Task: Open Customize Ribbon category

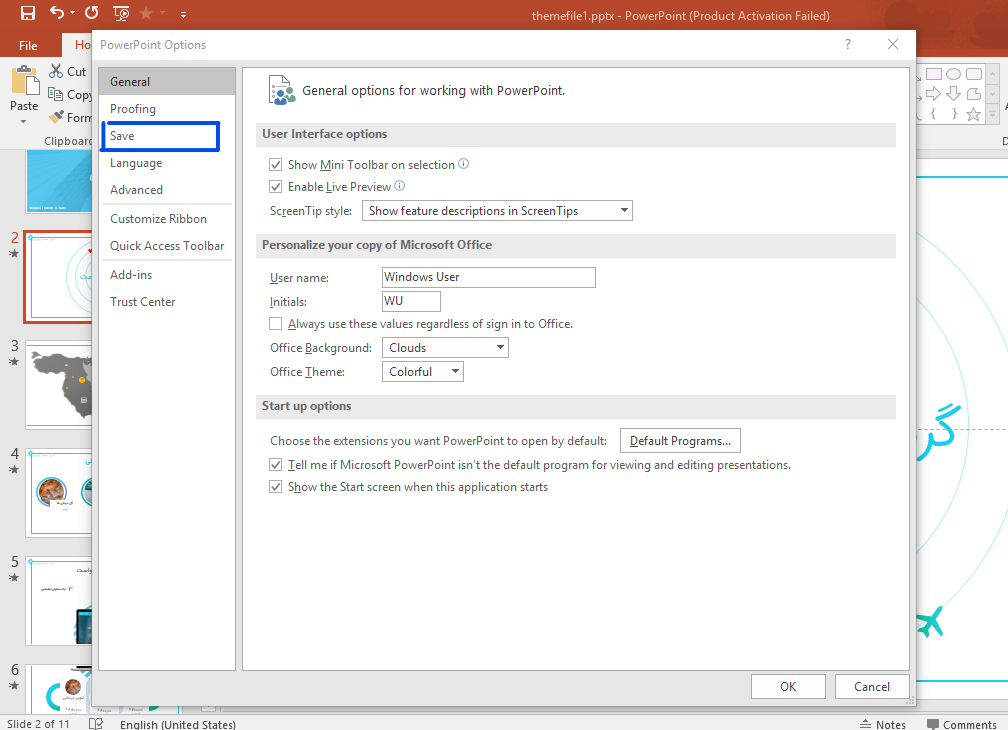Action: point(167,218)
